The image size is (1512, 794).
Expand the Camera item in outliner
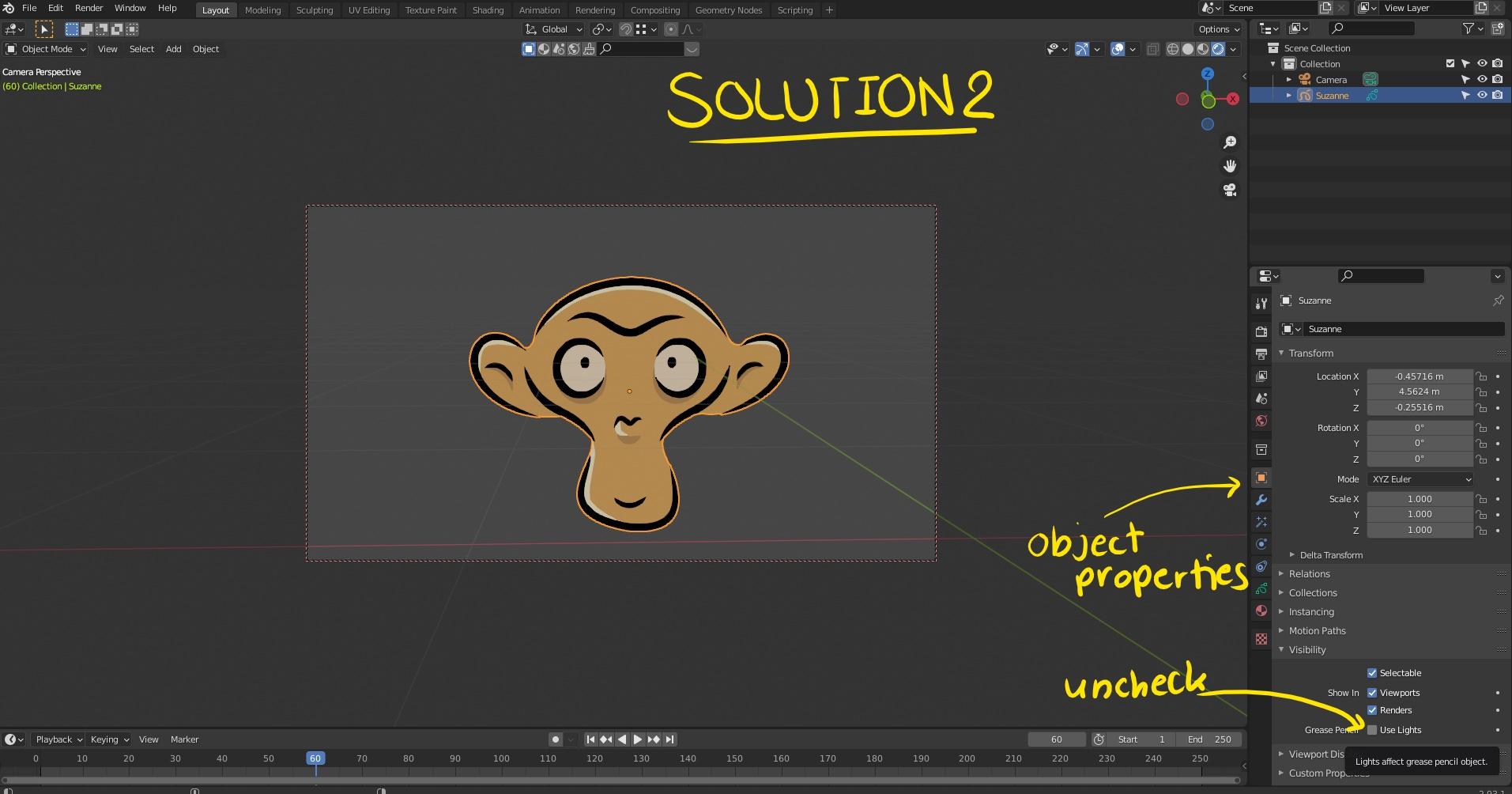[x=1289, y=80]
